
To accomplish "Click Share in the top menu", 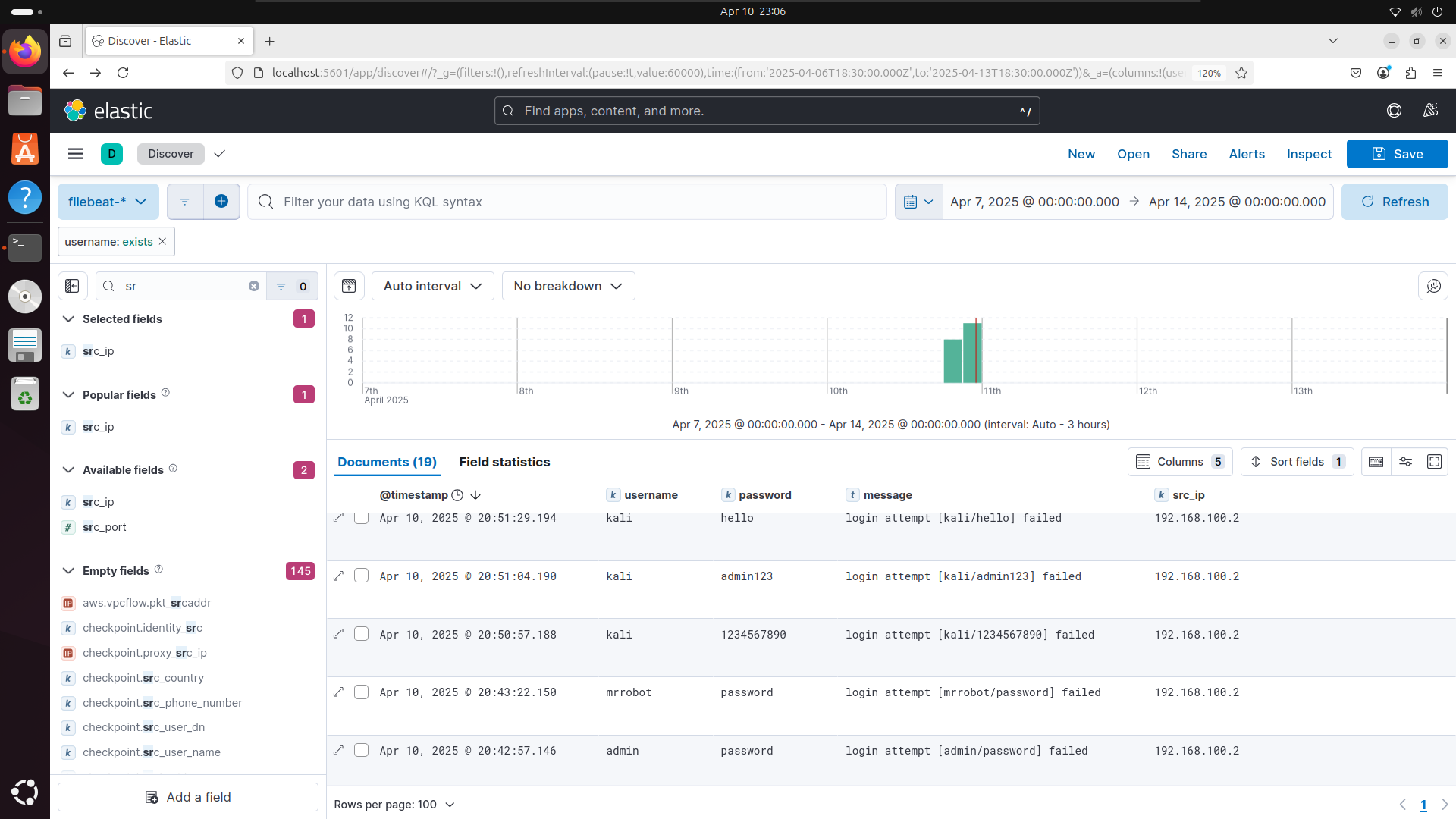I will (x=1189, y=154).
